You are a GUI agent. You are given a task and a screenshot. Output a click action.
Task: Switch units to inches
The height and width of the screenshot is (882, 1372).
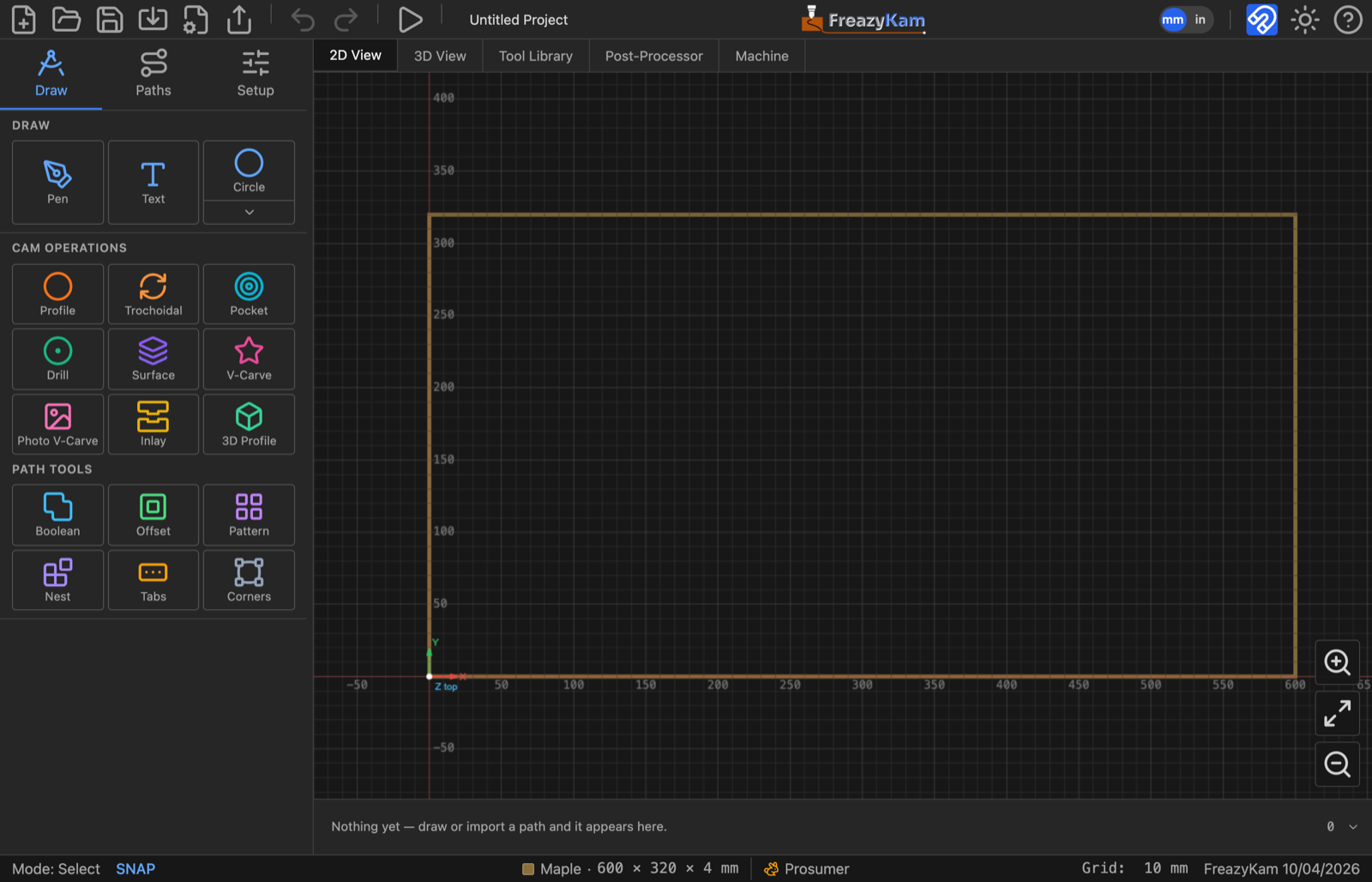(x=1200, y=20)
